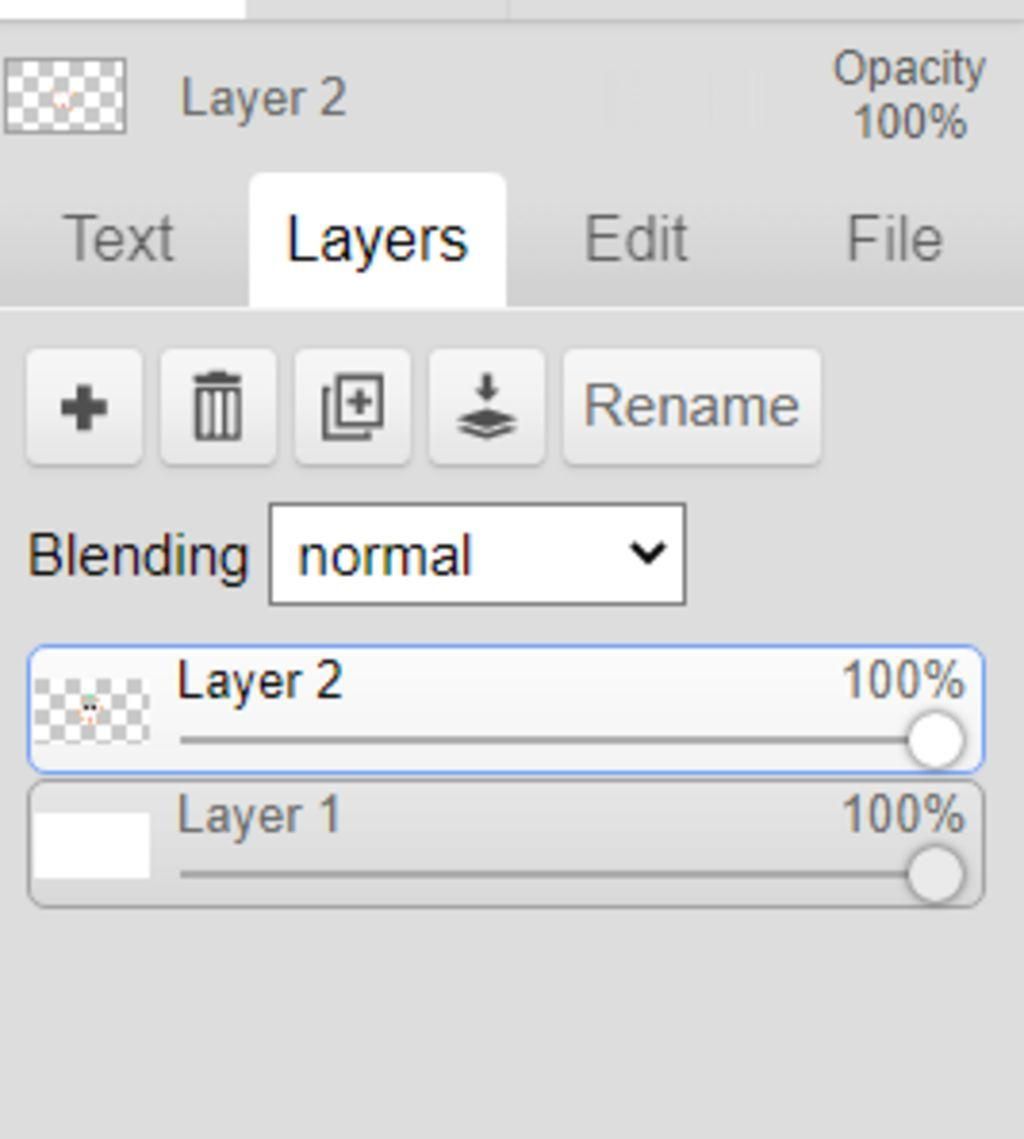Switch to the Text tab
The height and width of the screenshot is (1139, 1024).
pos(118,240)
